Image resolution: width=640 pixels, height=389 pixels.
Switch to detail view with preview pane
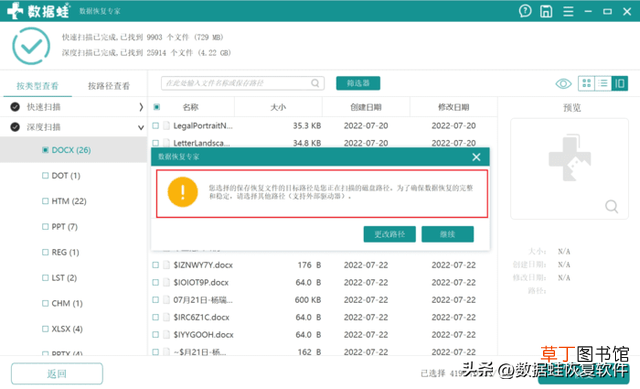coord(620,83)
